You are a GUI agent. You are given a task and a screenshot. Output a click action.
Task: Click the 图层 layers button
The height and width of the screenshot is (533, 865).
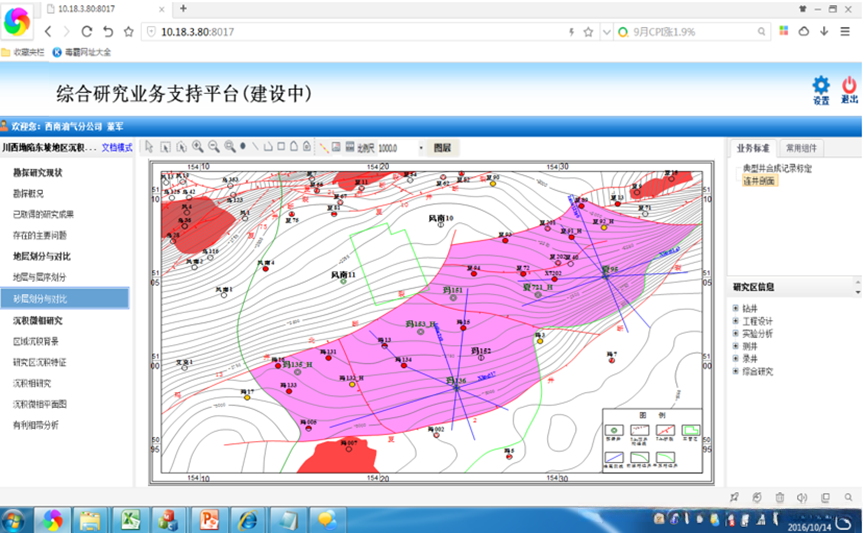point(442,147)
